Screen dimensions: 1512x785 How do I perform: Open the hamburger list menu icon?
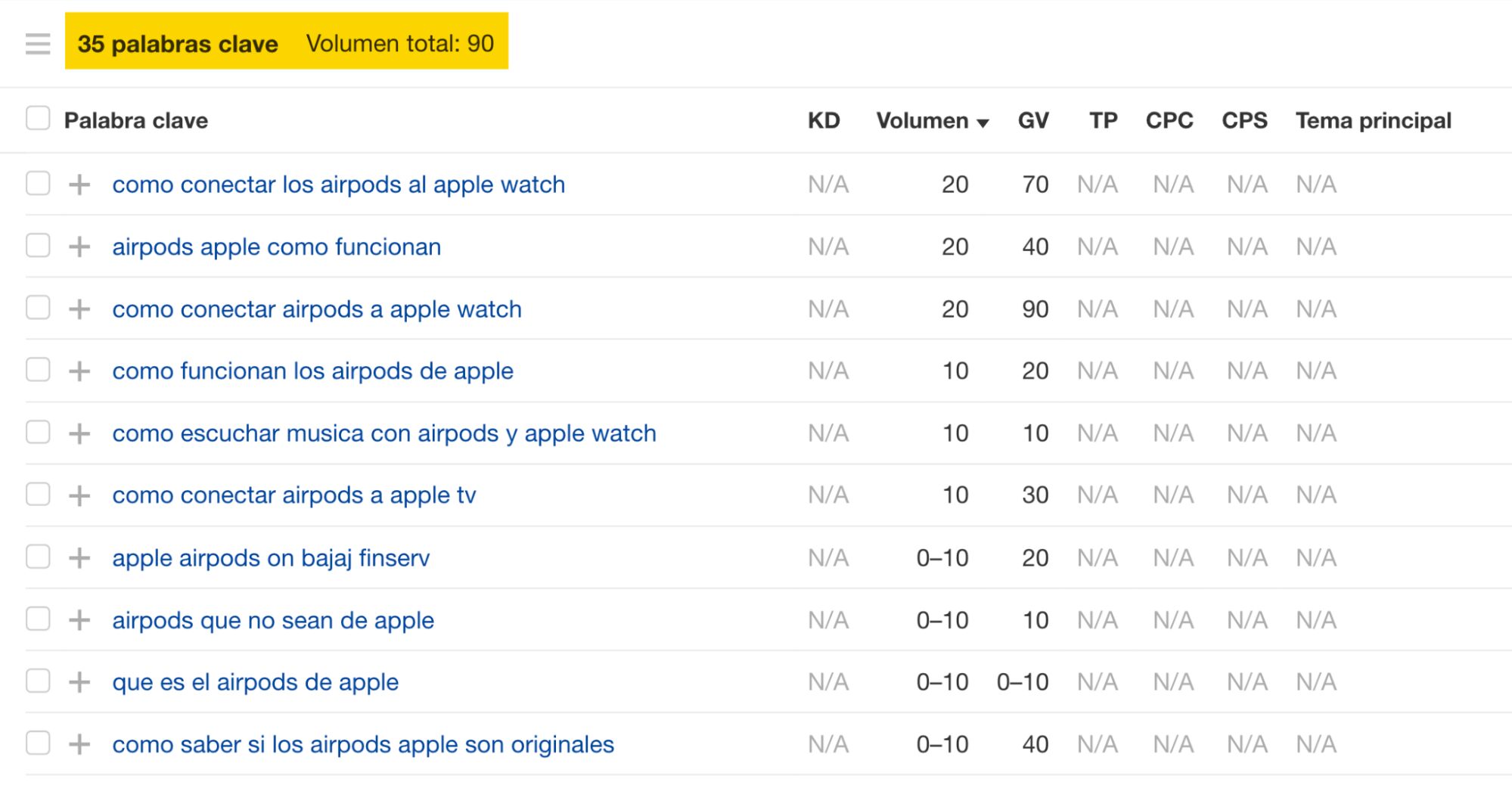pyautogui.click(x=36, y=44)
